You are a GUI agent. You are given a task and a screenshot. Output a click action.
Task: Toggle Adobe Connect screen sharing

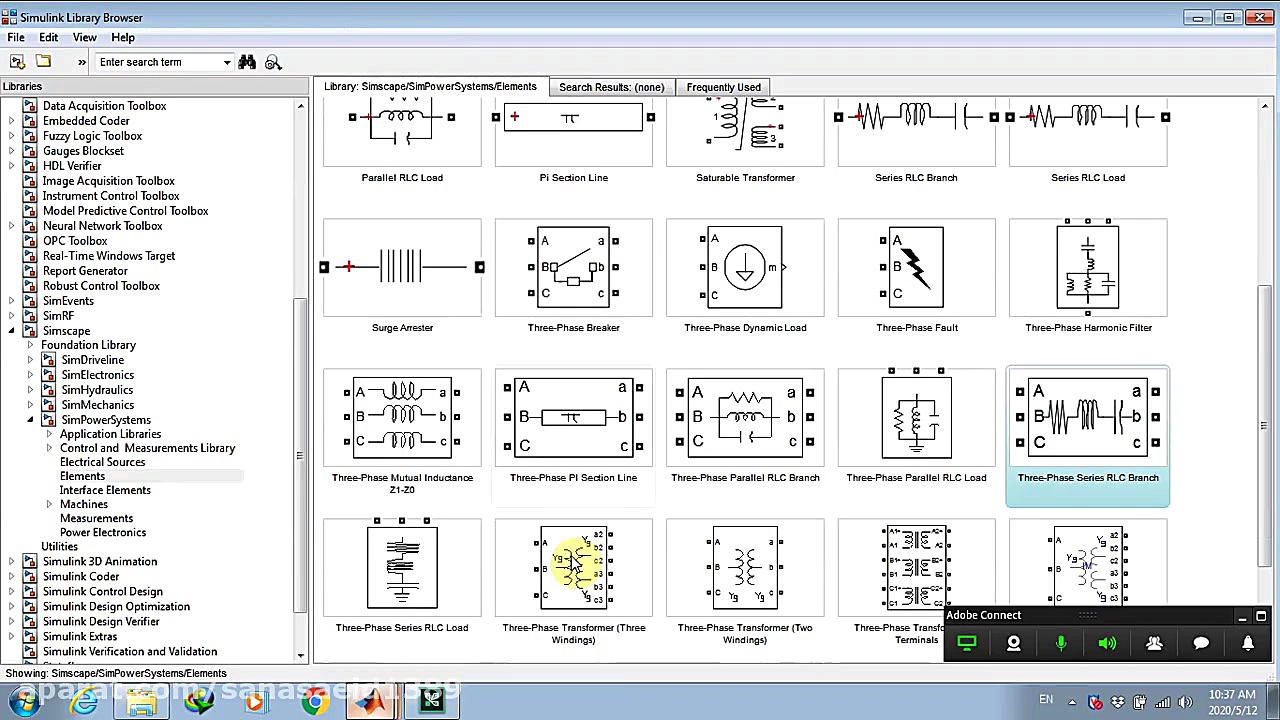[x=967, y=643]
